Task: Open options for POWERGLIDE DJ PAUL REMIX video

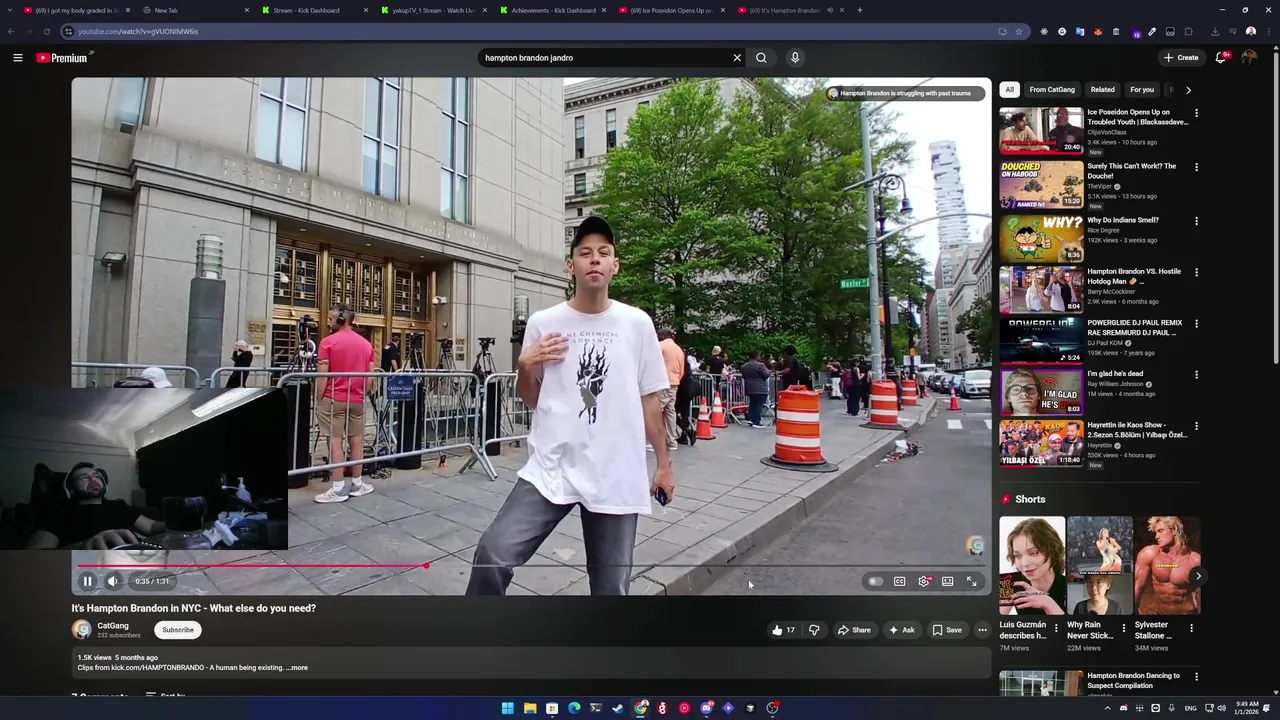Action: point(1196,324)
